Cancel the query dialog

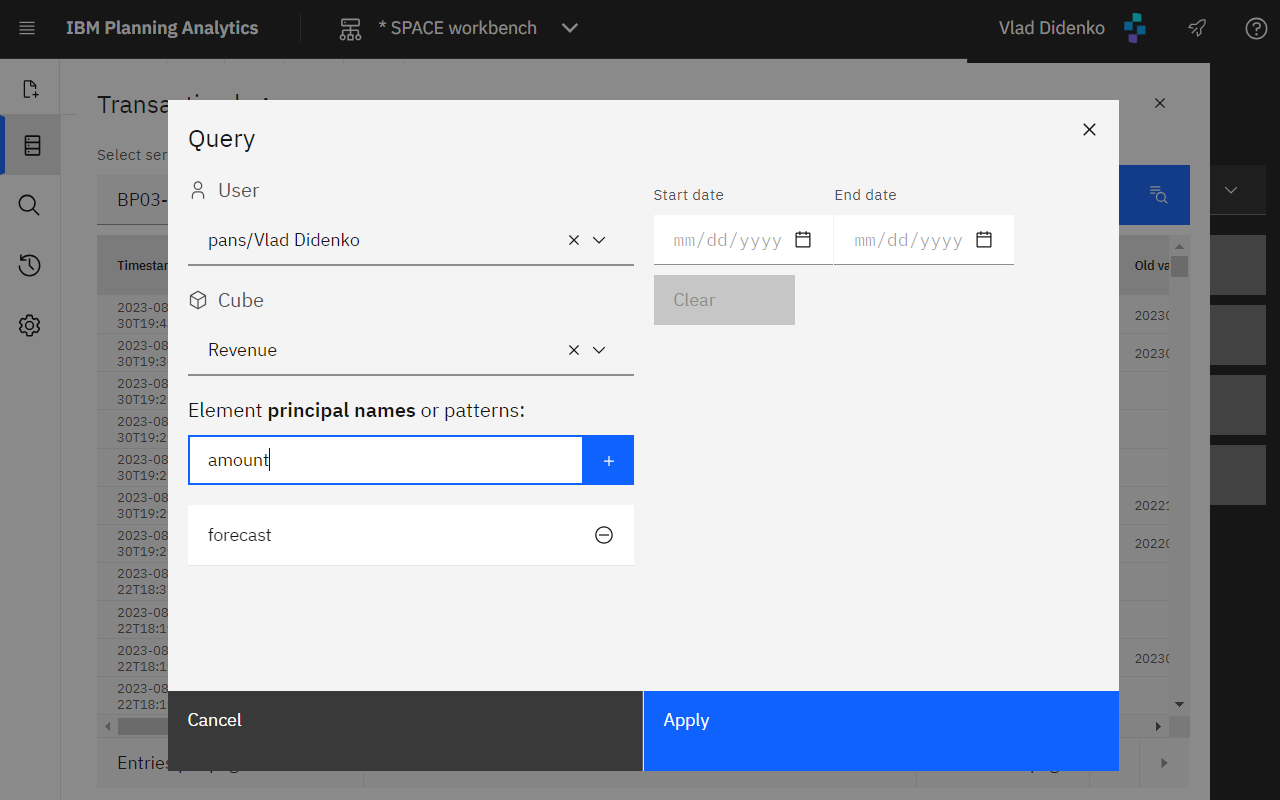pyautogui.click(x=405, y=731)
